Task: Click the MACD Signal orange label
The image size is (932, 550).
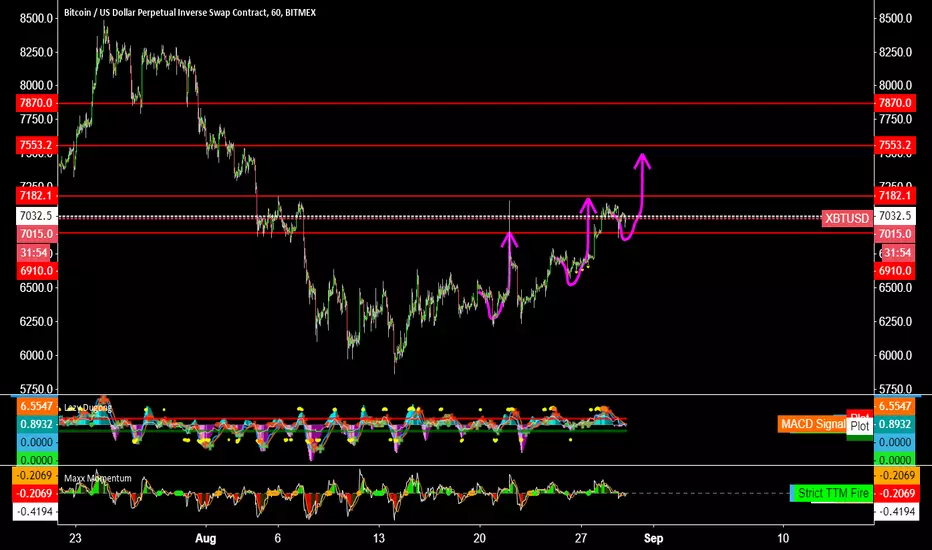Action: pos(812,424)
